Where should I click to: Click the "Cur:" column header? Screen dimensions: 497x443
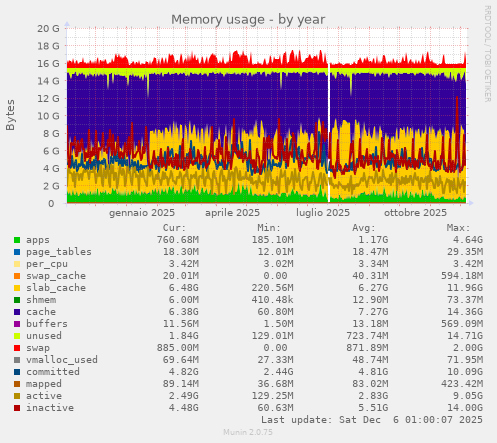174,228
